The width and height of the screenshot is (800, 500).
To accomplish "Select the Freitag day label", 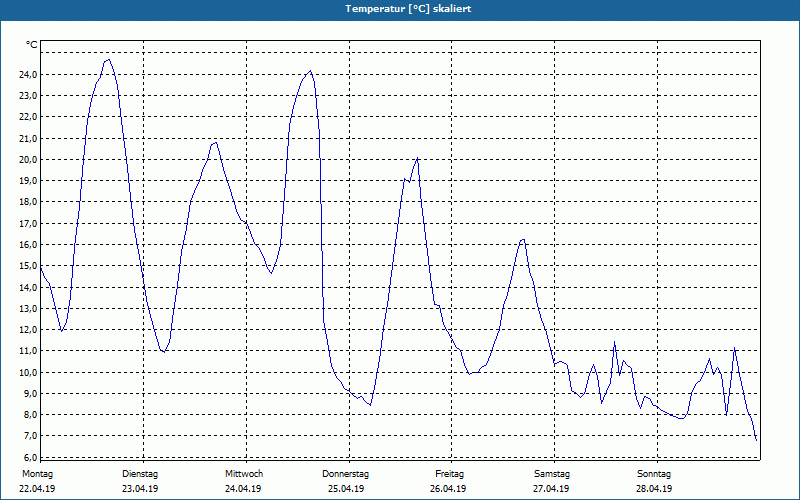I will [449, 474].
